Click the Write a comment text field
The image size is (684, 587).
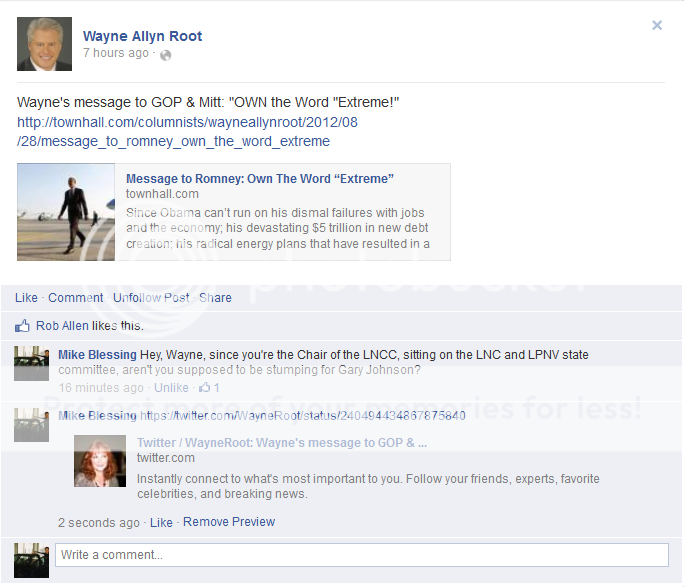(x=361, y=555)
